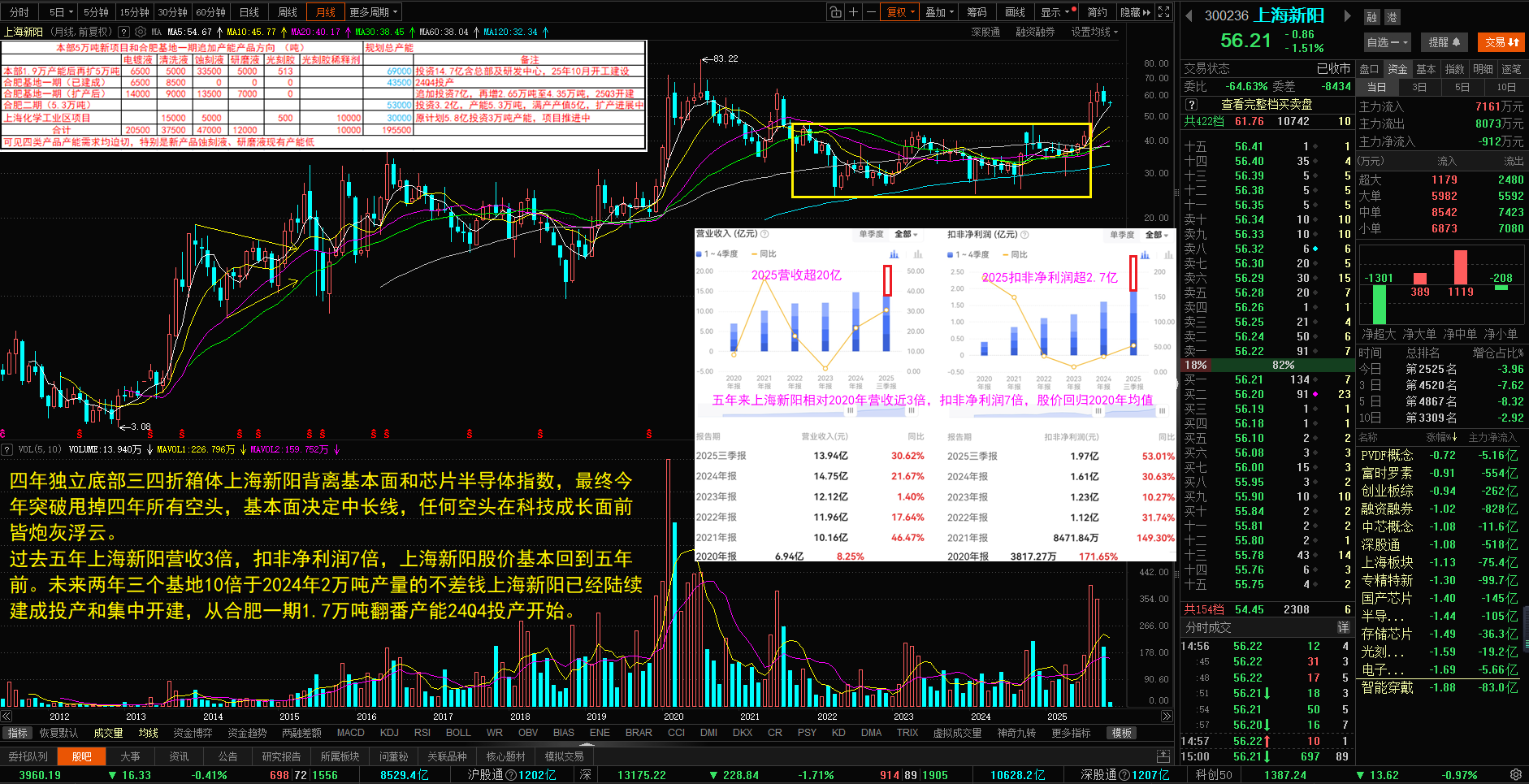Click the 详 detail button in 分时成交

(x=1344, y=627)
